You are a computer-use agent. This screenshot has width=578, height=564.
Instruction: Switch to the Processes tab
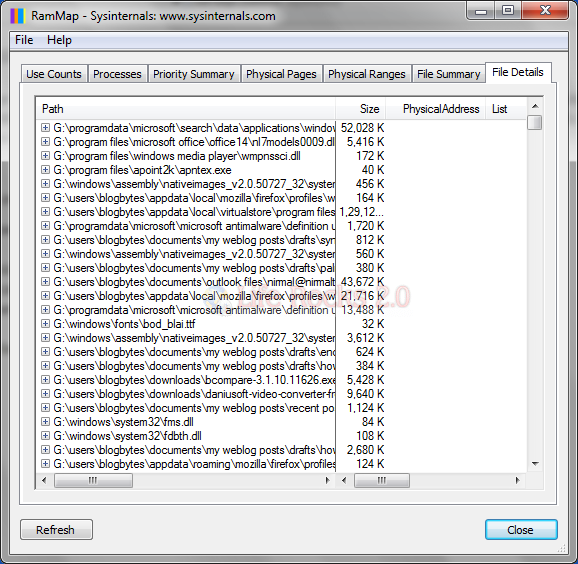[117, 74]
